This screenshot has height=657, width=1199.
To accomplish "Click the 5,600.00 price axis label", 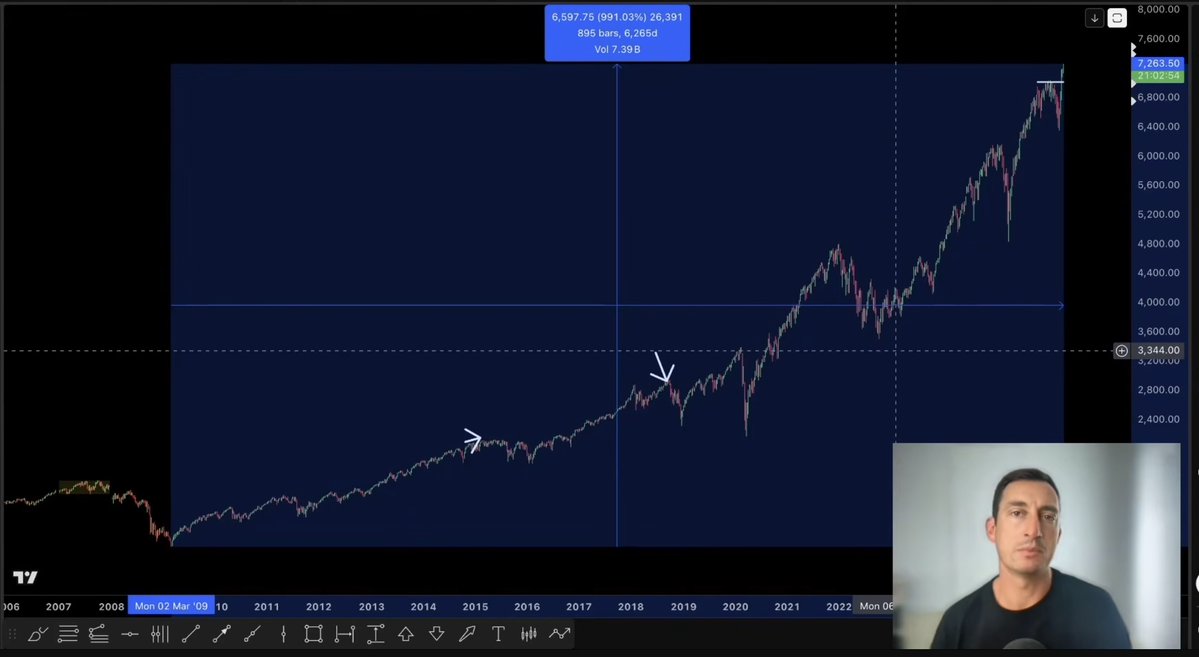I will (1158, 184).
